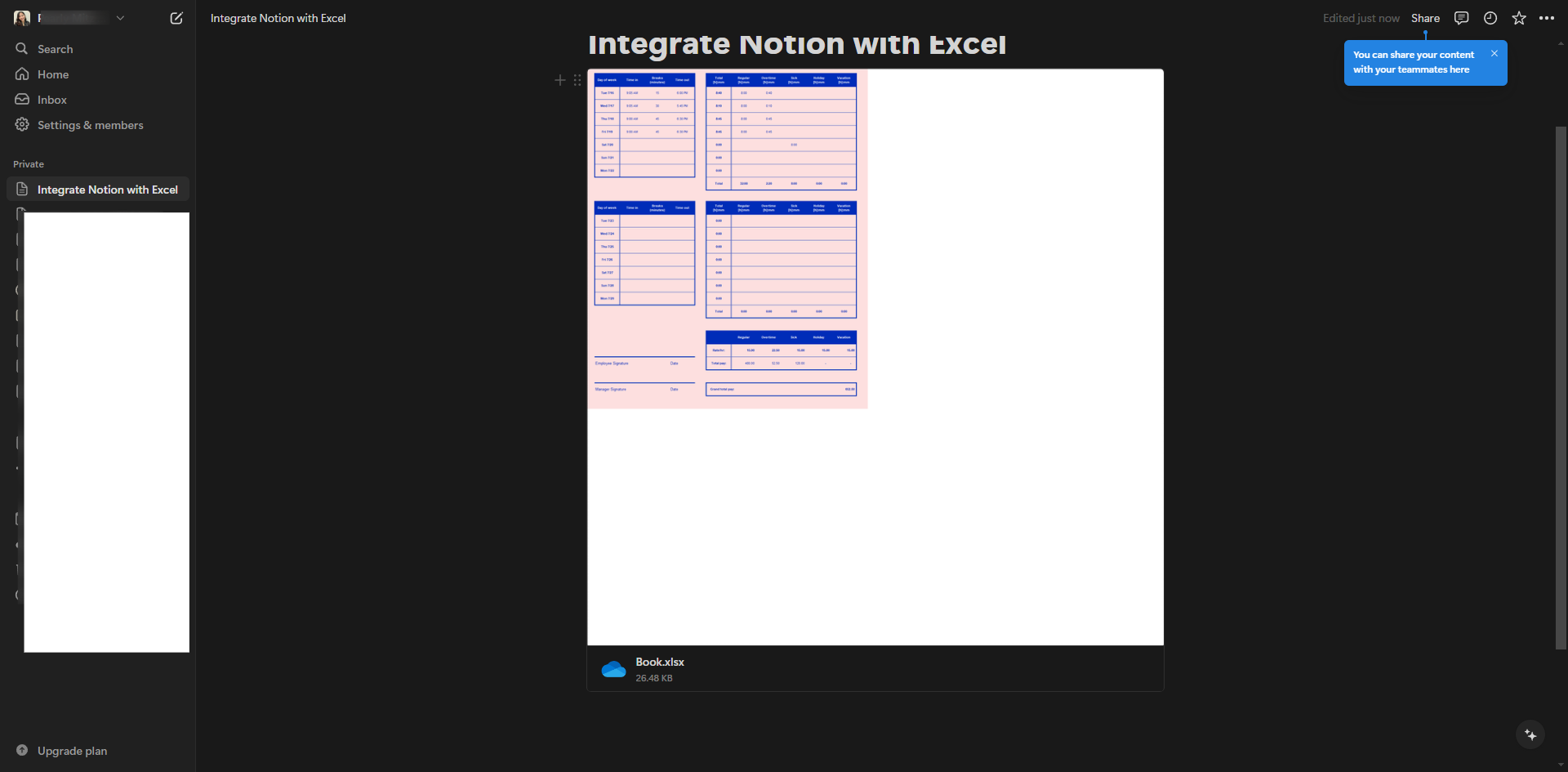
Task: Click the Edited just now status
Action: (1361, 18)
